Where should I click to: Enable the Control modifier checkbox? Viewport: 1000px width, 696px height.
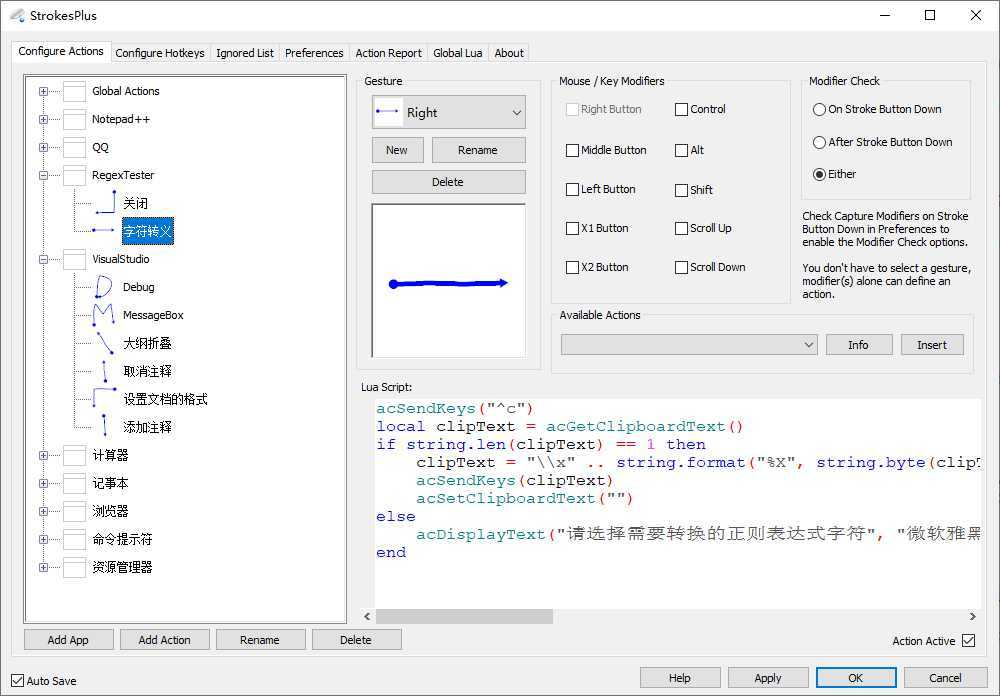(681, 109)
